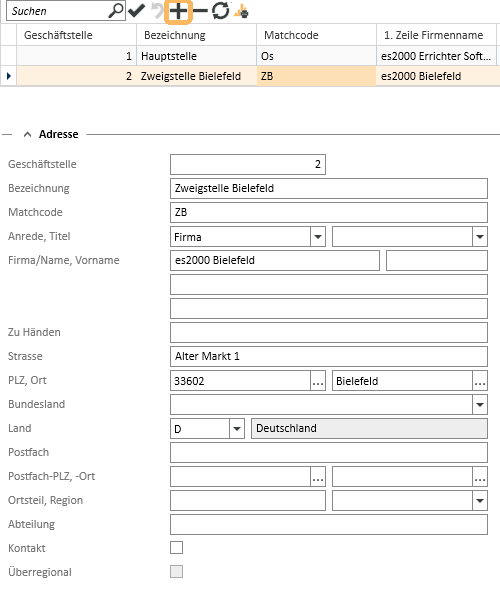Collapse the Adresse section
Image resolution: width=500 pixels, height=595 pixels.
point(27,134)
